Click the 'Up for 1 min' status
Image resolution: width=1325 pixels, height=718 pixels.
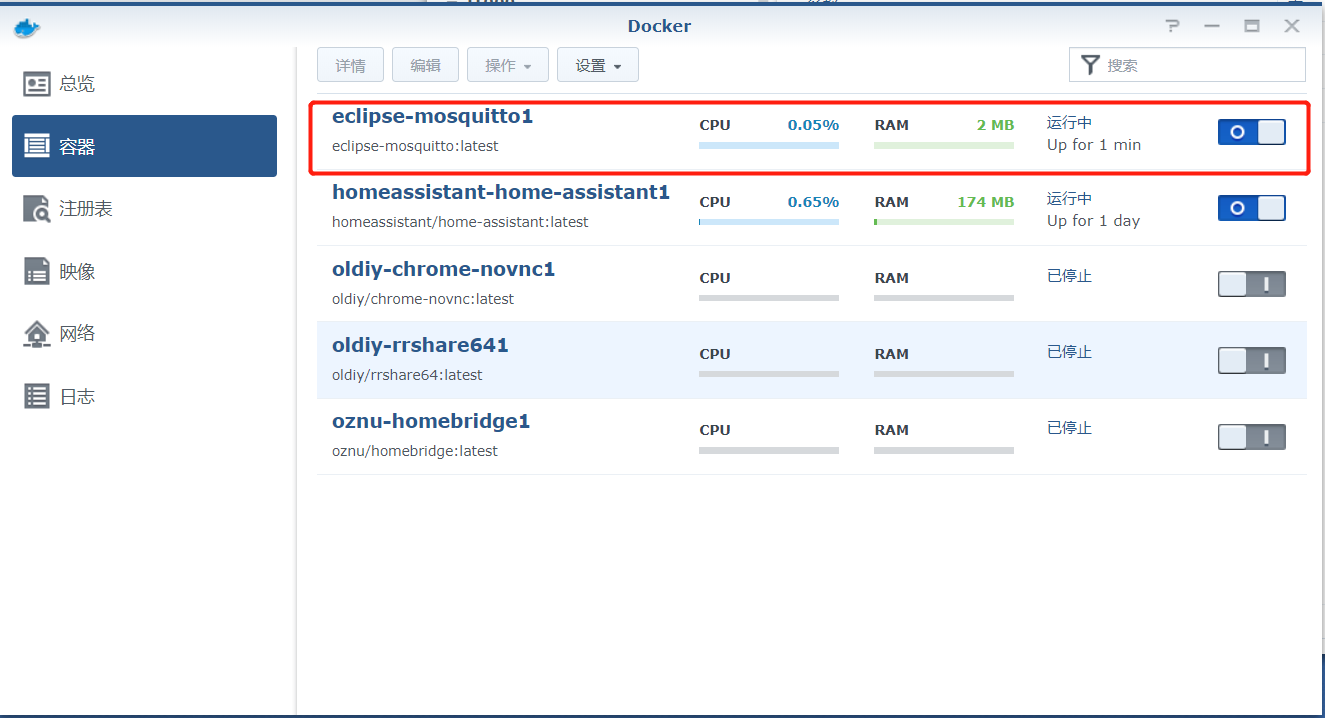(1094, 145)
